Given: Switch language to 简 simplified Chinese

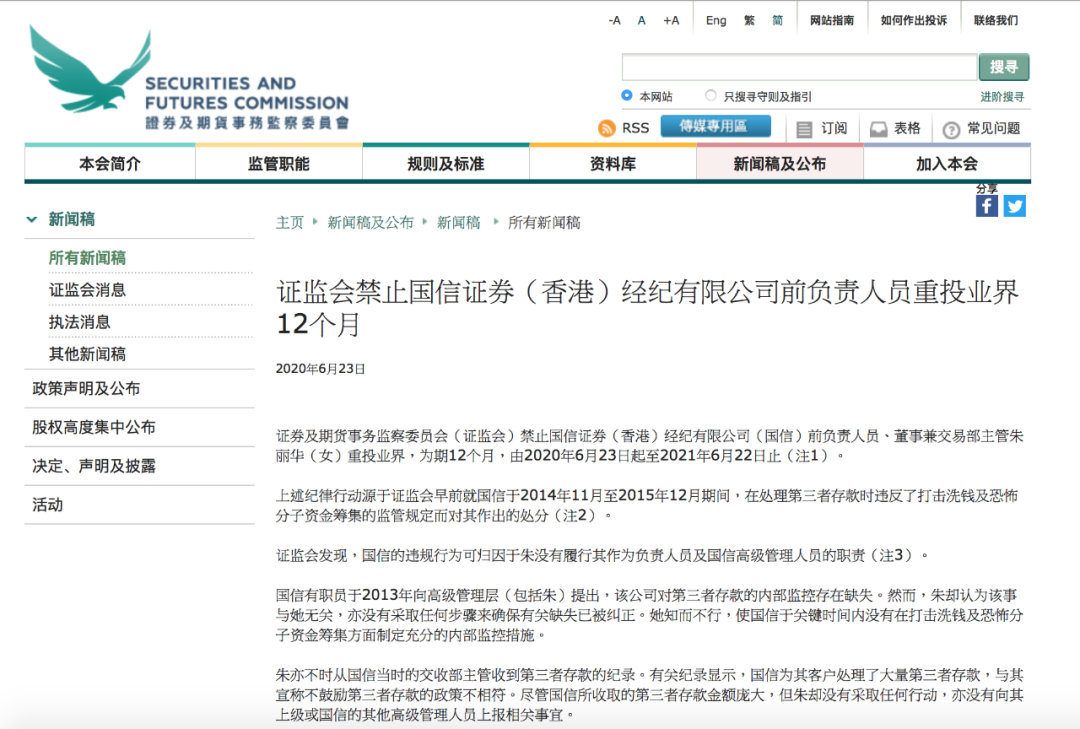Looking at the screenshot, I should pyautogui.click(x=777, y=21).
